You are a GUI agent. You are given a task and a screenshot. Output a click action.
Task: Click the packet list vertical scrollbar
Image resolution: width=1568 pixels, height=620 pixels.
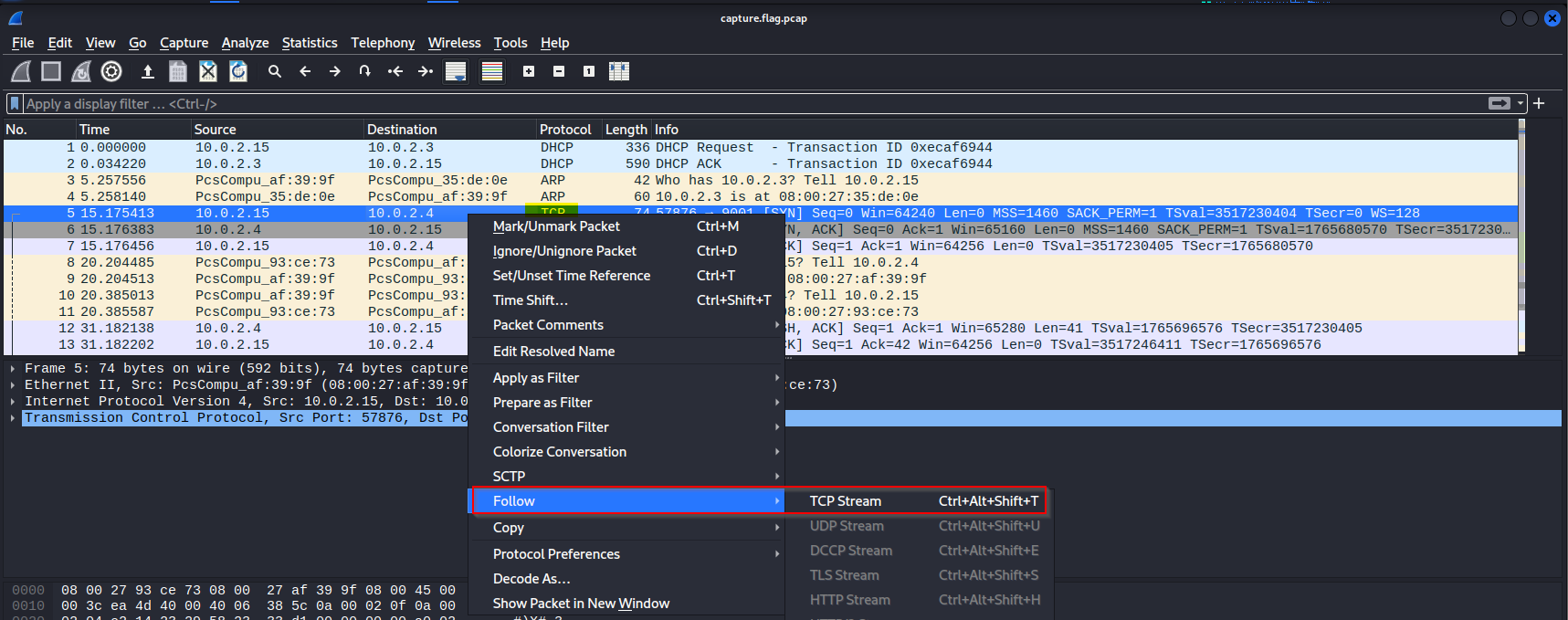coord(1521,237)
